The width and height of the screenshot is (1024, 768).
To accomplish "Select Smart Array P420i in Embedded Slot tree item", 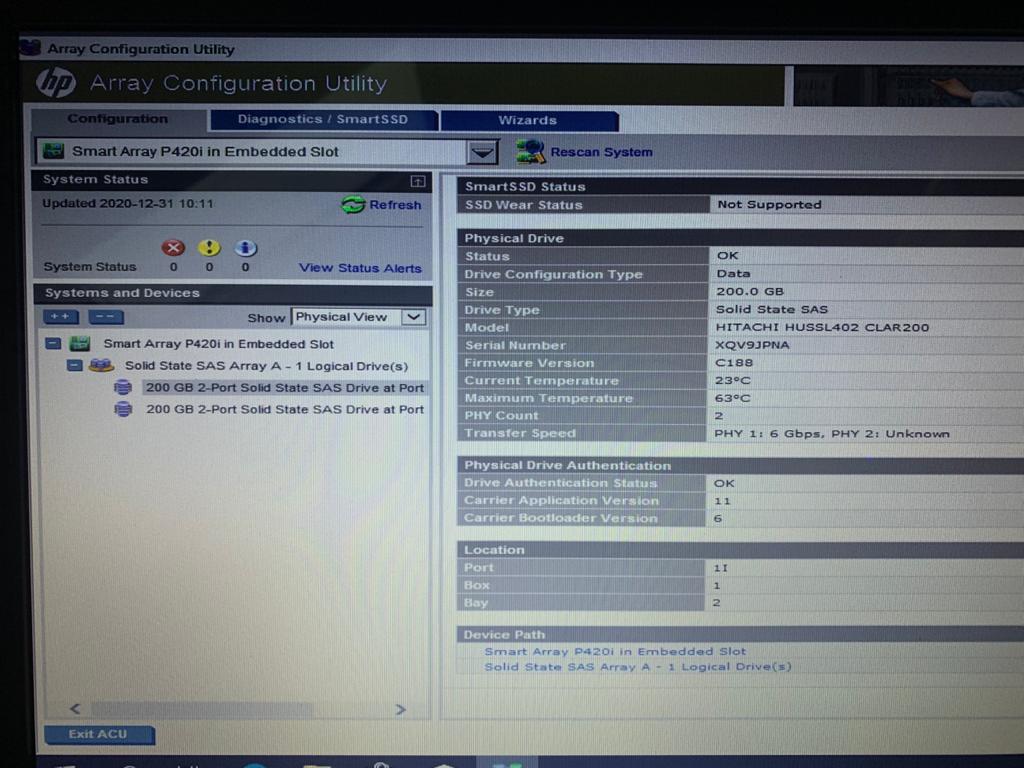I will point(218,344).
